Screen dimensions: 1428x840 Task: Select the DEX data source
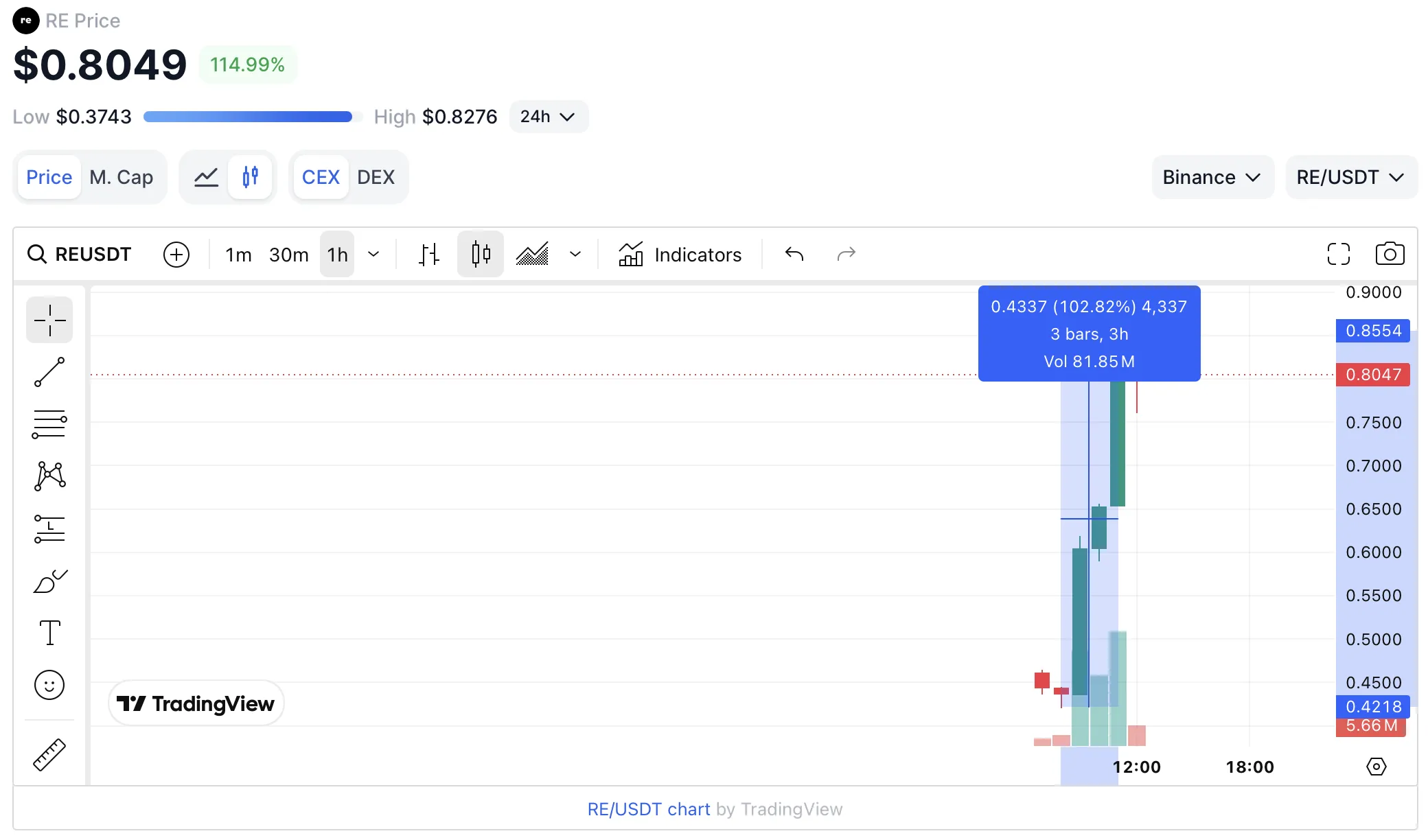[376, 177]
